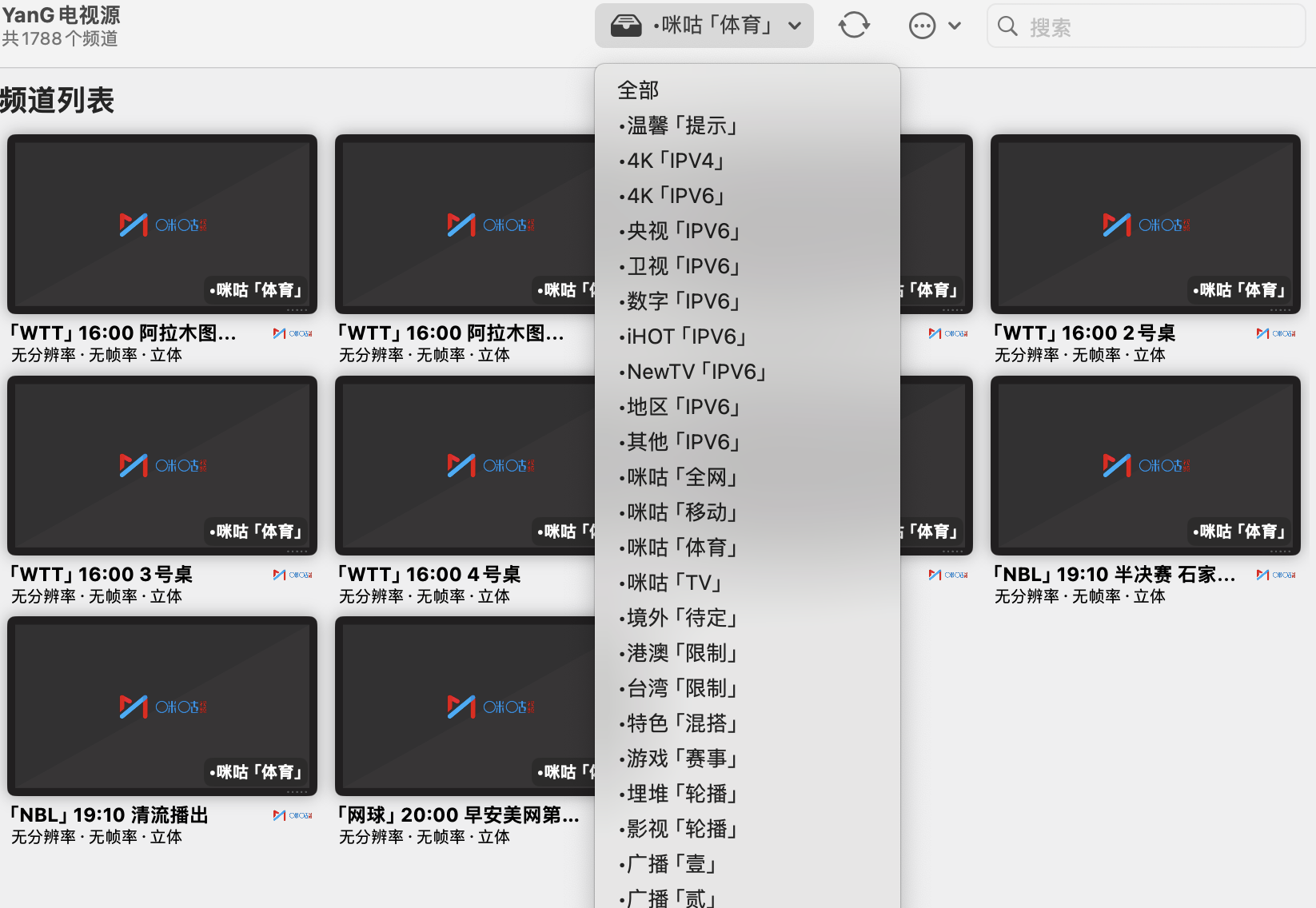Click the「NBL」19:10 半决赛 石家 title
Screen dimensions: 1316x908
click(1115, 574)
